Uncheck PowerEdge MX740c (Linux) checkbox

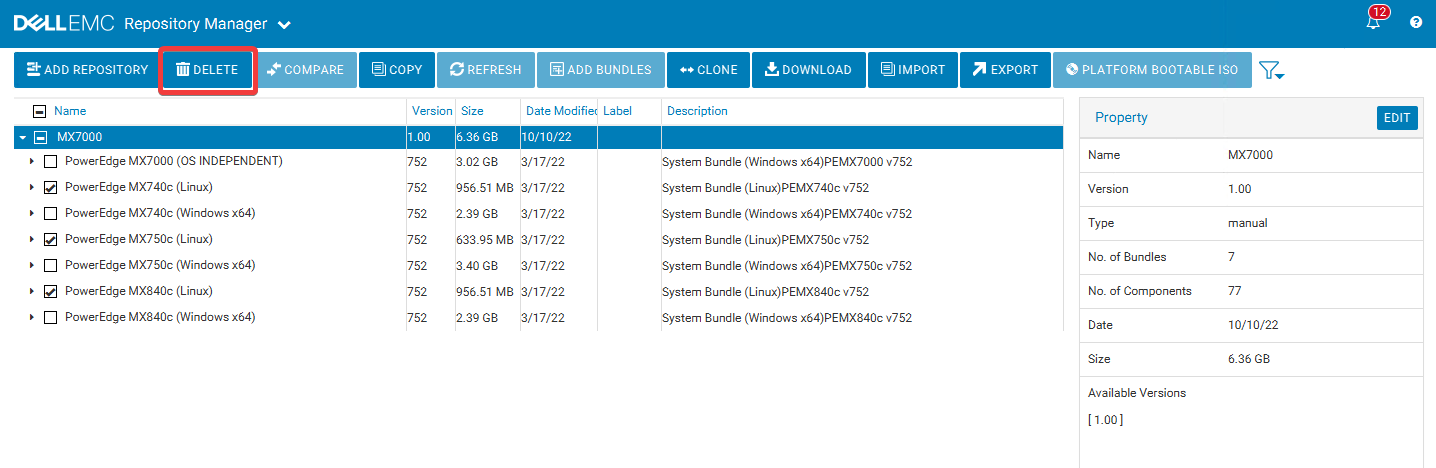coord(50,187)
